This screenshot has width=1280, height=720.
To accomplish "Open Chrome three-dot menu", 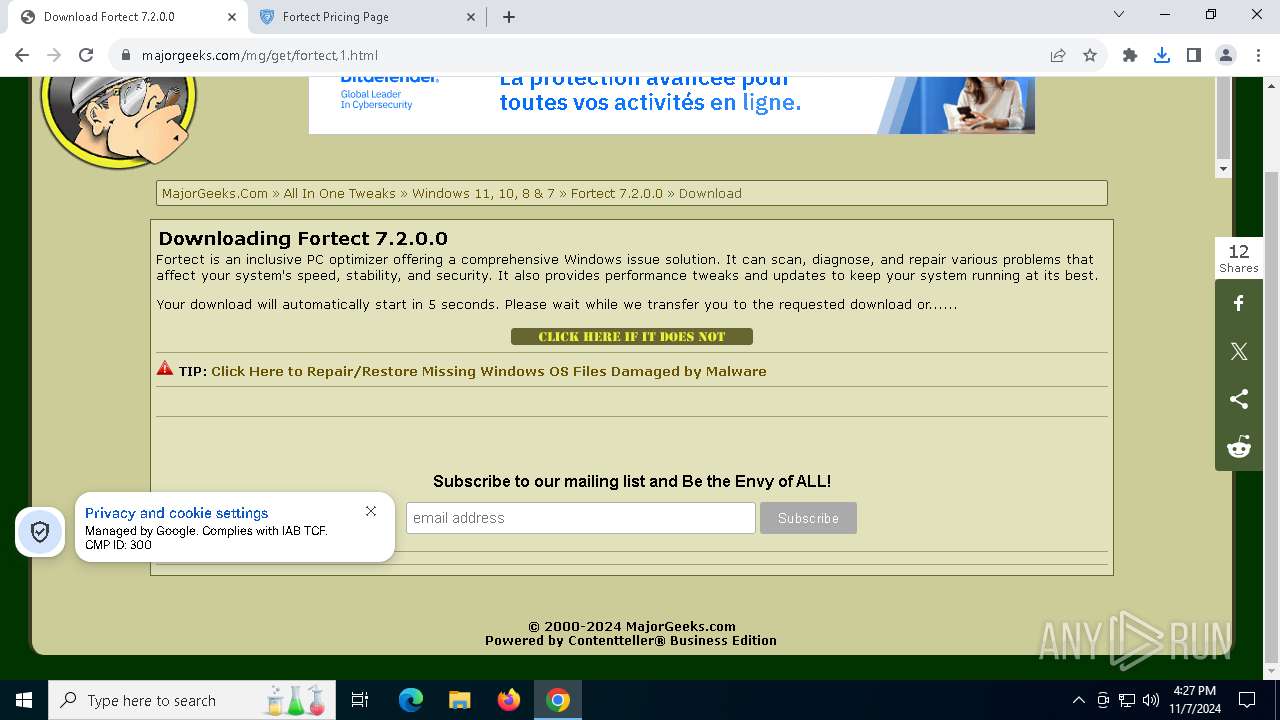I will pos(1257,55).
